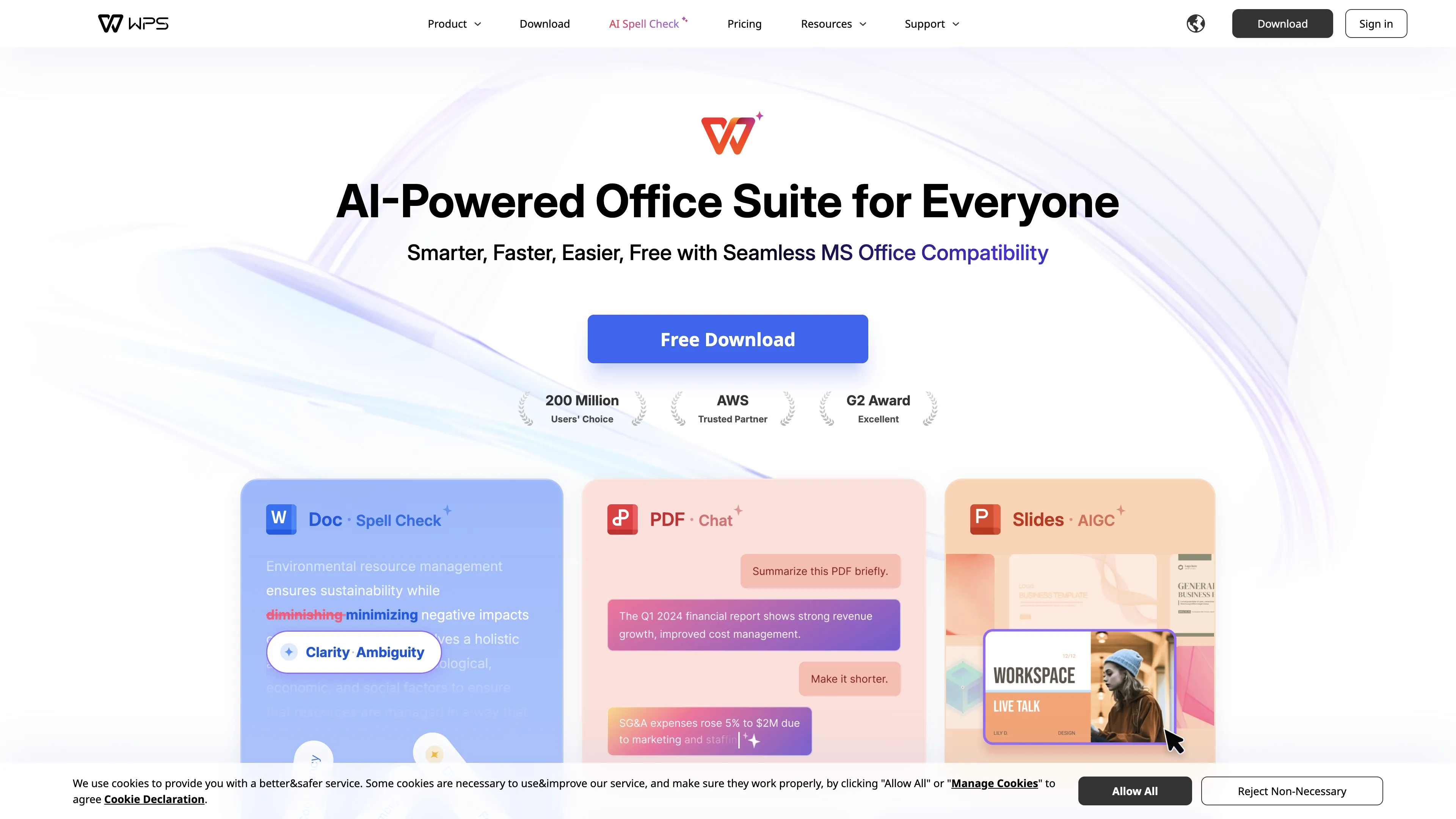Image resolution: width=1456 pixels, height=819 pixels.
Task: Click the Sign In button
Action: [x=1375, y=23]
